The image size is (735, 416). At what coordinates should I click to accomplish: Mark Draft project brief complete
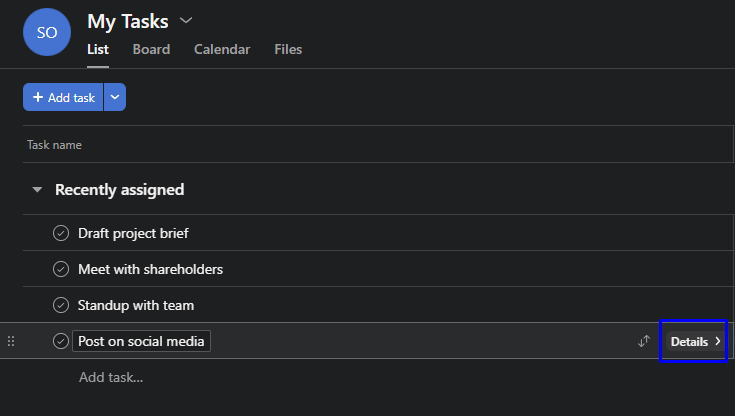click(x=61, y=233)
